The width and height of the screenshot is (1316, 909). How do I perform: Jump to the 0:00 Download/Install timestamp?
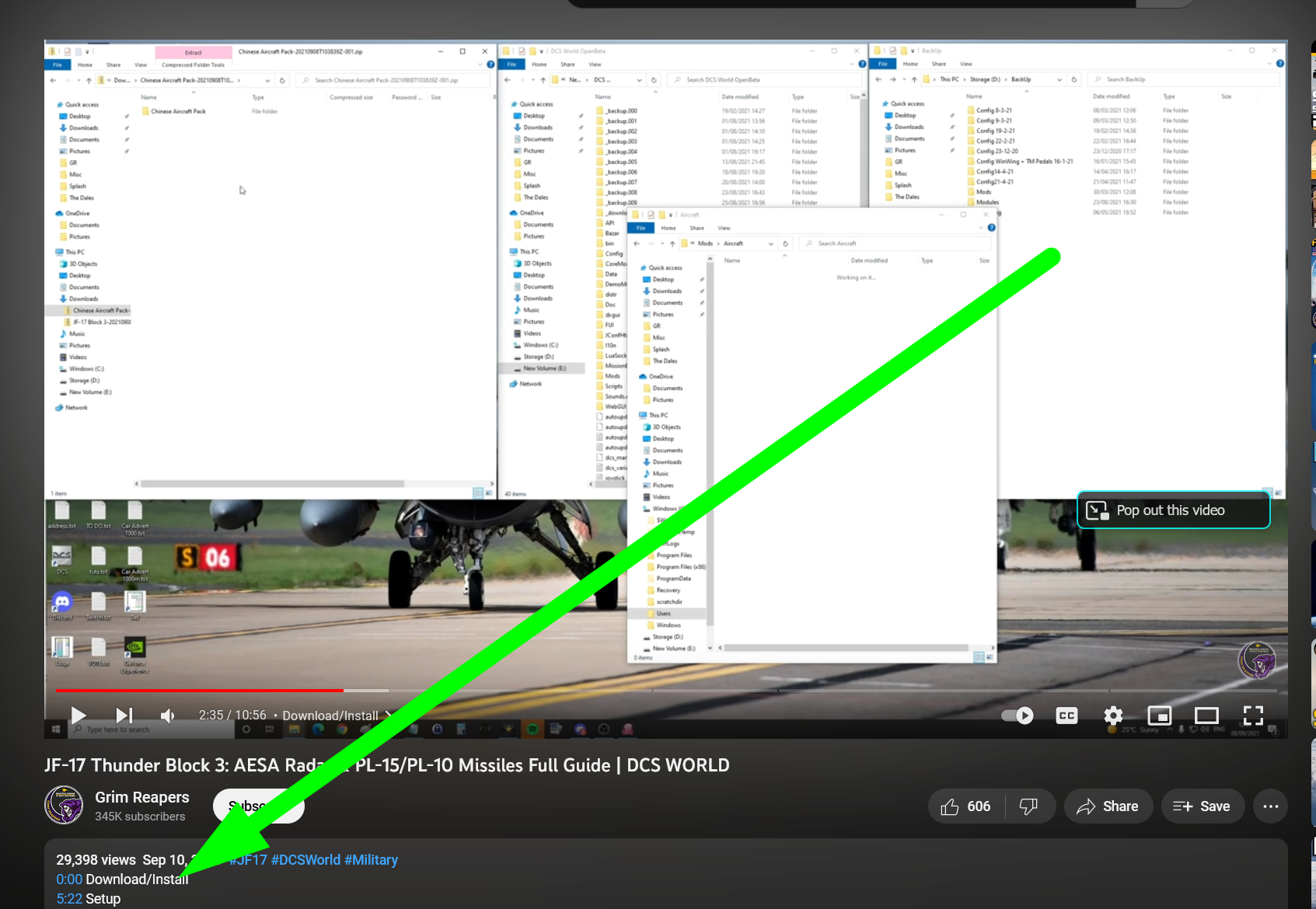69,879
